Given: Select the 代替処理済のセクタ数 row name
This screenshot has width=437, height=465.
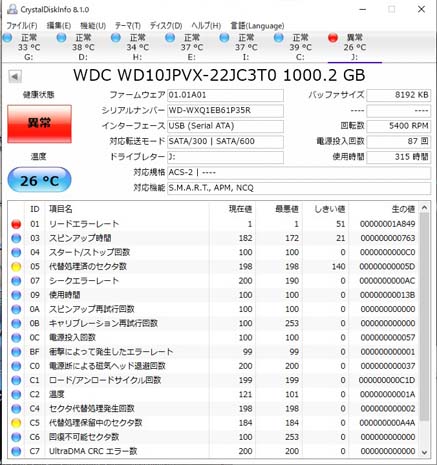Looking at the screenshot, I should tap(88, 267).
